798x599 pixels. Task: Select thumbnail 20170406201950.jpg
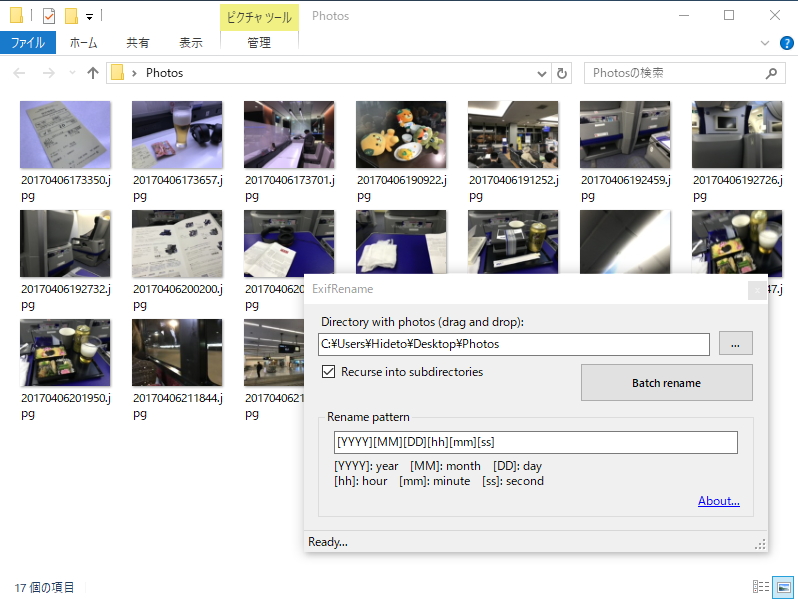click(65, 352)
